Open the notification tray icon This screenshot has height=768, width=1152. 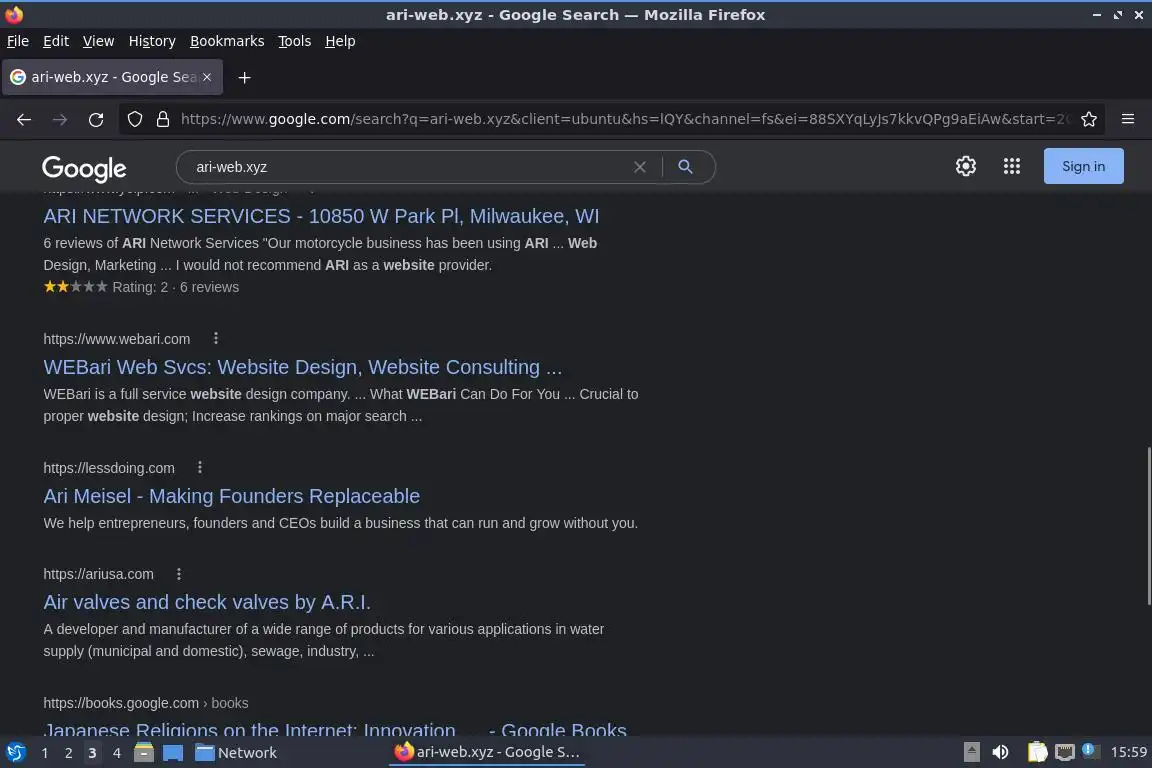[x=1090, y=751]
